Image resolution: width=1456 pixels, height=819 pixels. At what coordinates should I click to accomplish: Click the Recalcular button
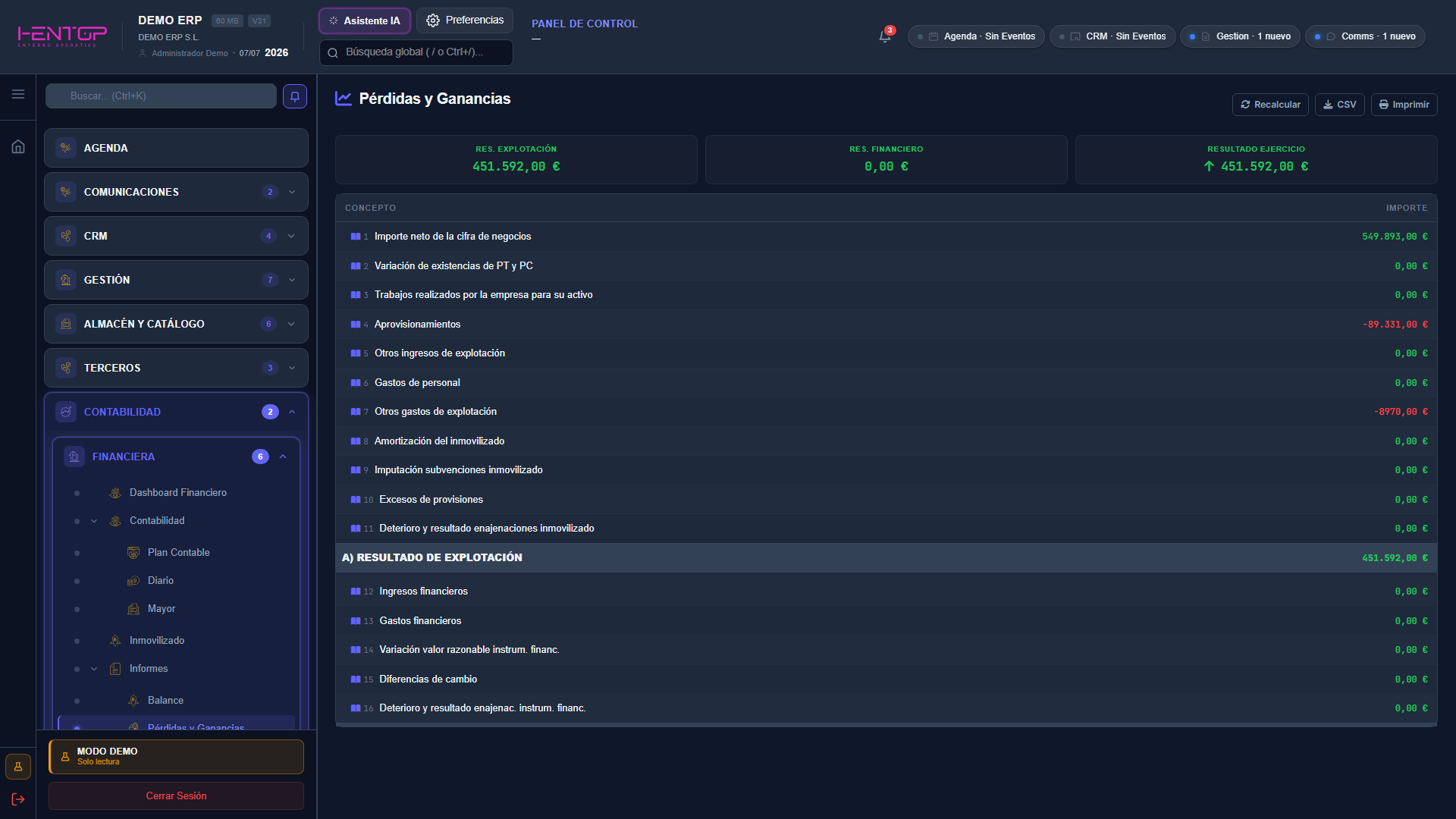coord(1270,105)
